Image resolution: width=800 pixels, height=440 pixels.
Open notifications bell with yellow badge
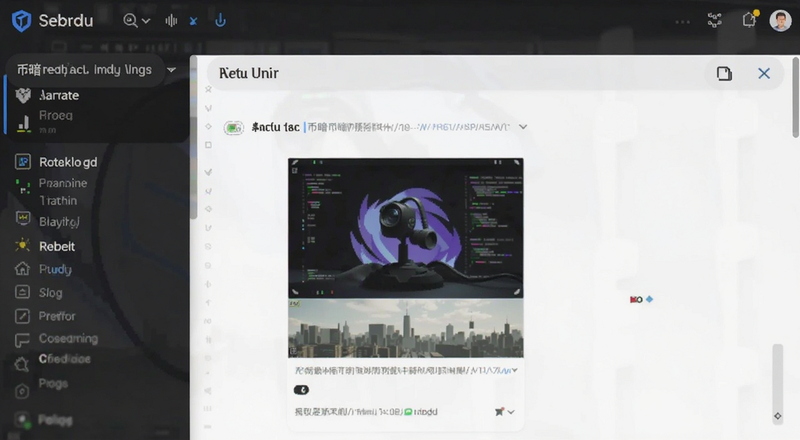(749, 19)
